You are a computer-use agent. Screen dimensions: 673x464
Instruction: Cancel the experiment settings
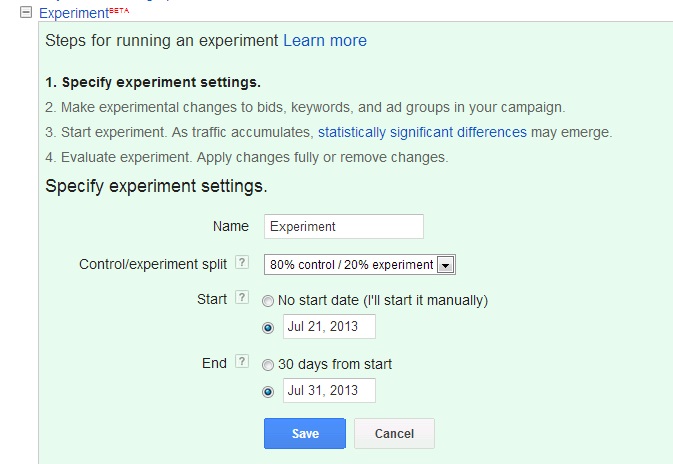(394, 433)
